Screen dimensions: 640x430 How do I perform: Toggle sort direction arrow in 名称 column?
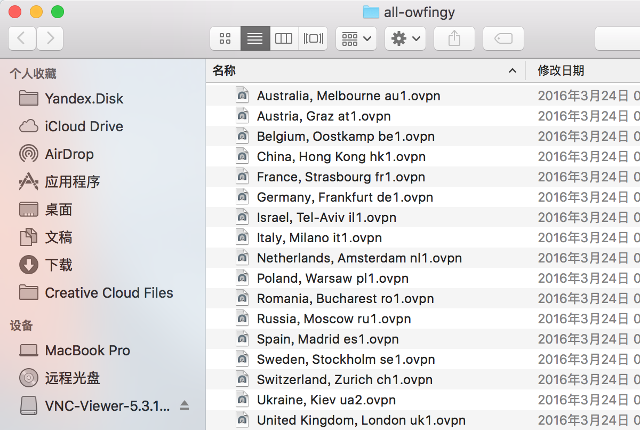pyautogui.click(x=512, y=71)
